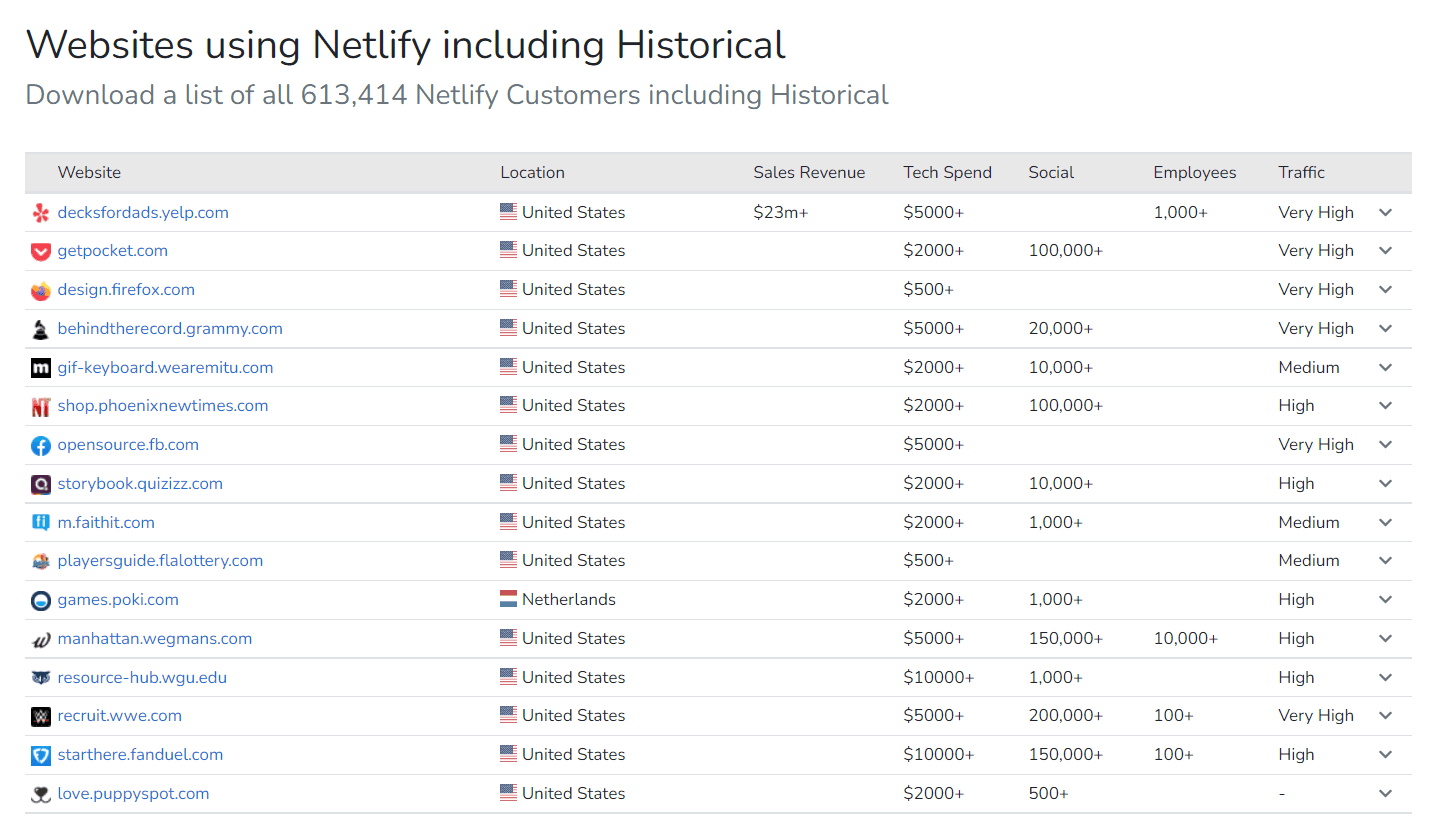
Task: Click the Facebook icon next to opensource.fb.com
Action: click(x=40, y=444)
